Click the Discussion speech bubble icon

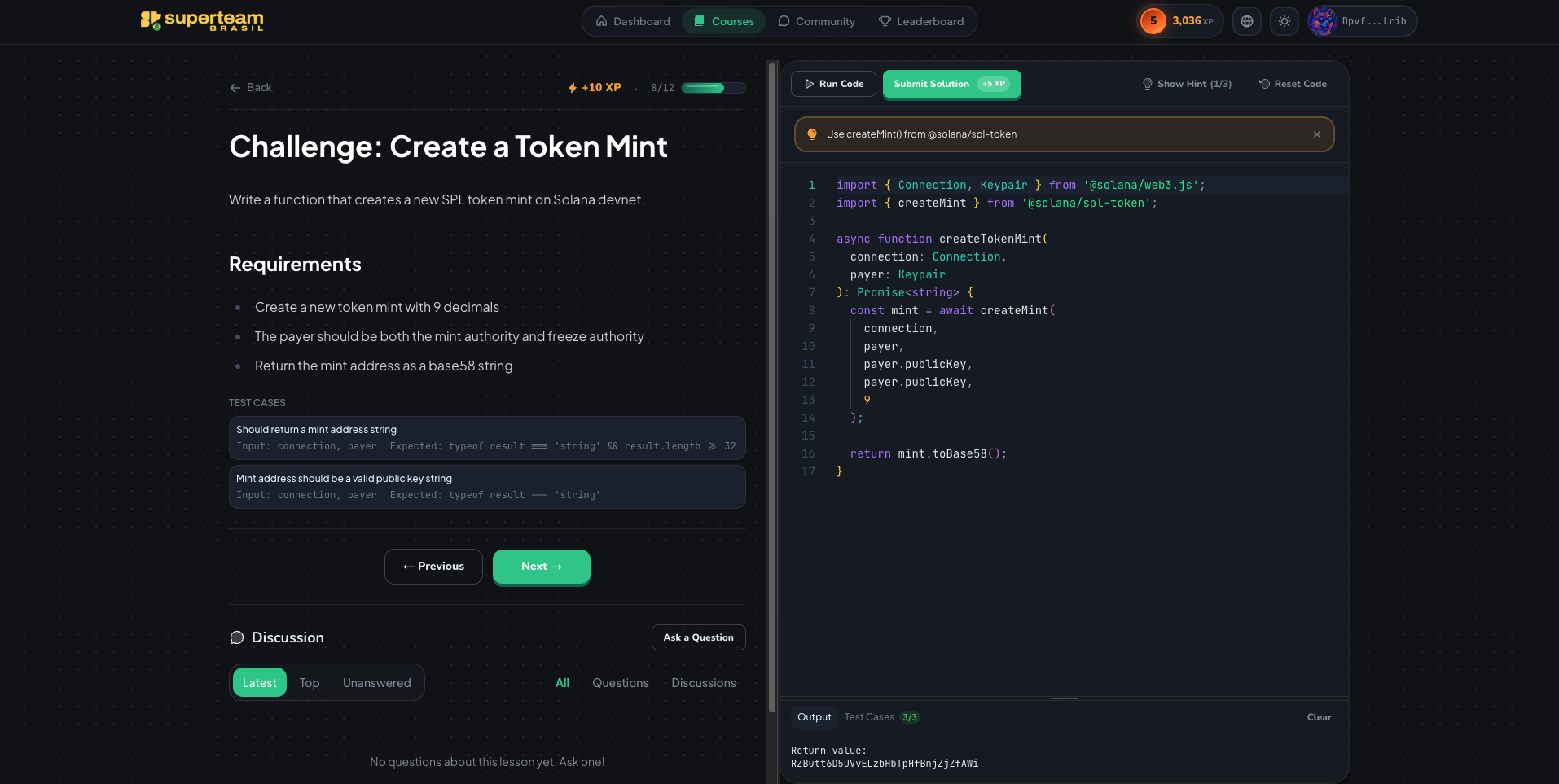point(237,637)
